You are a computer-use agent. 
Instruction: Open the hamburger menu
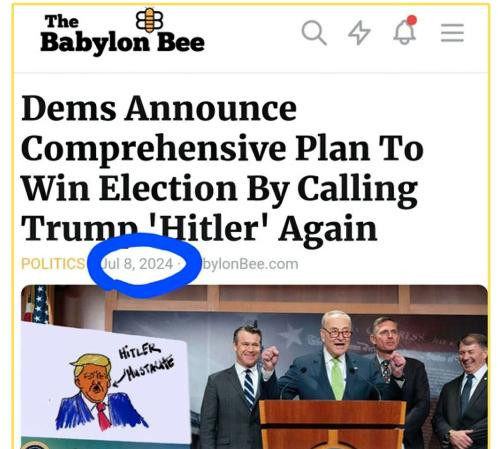452,33
